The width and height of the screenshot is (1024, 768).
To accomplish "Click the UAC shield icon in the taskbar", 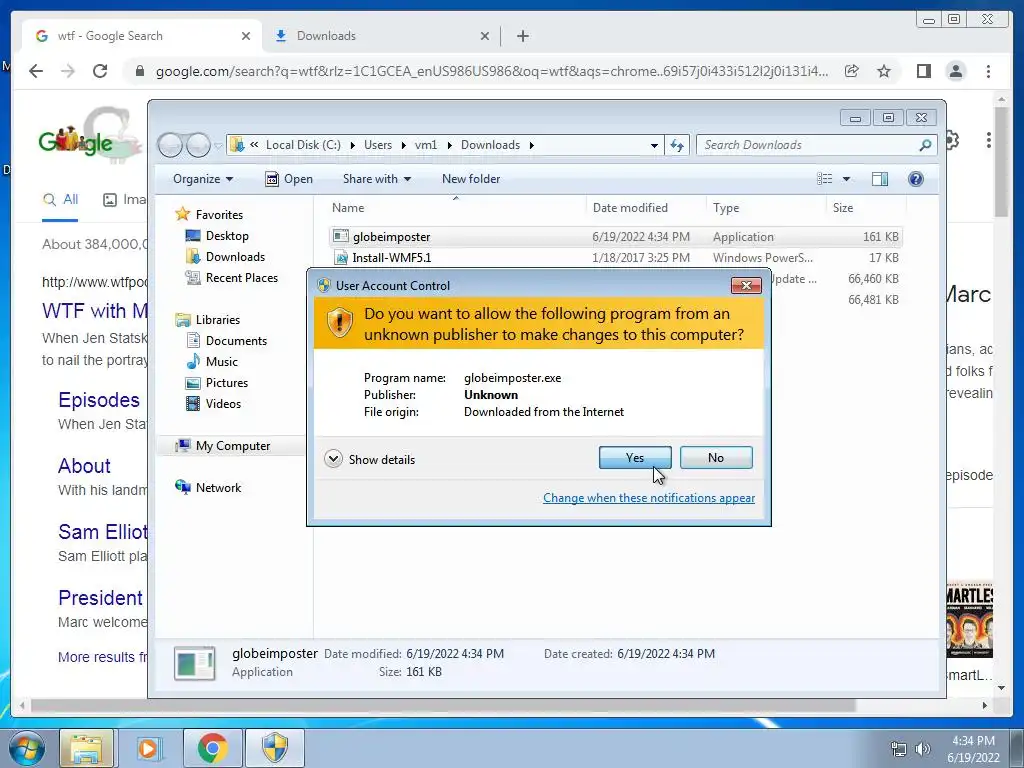I will coord(275,748).
